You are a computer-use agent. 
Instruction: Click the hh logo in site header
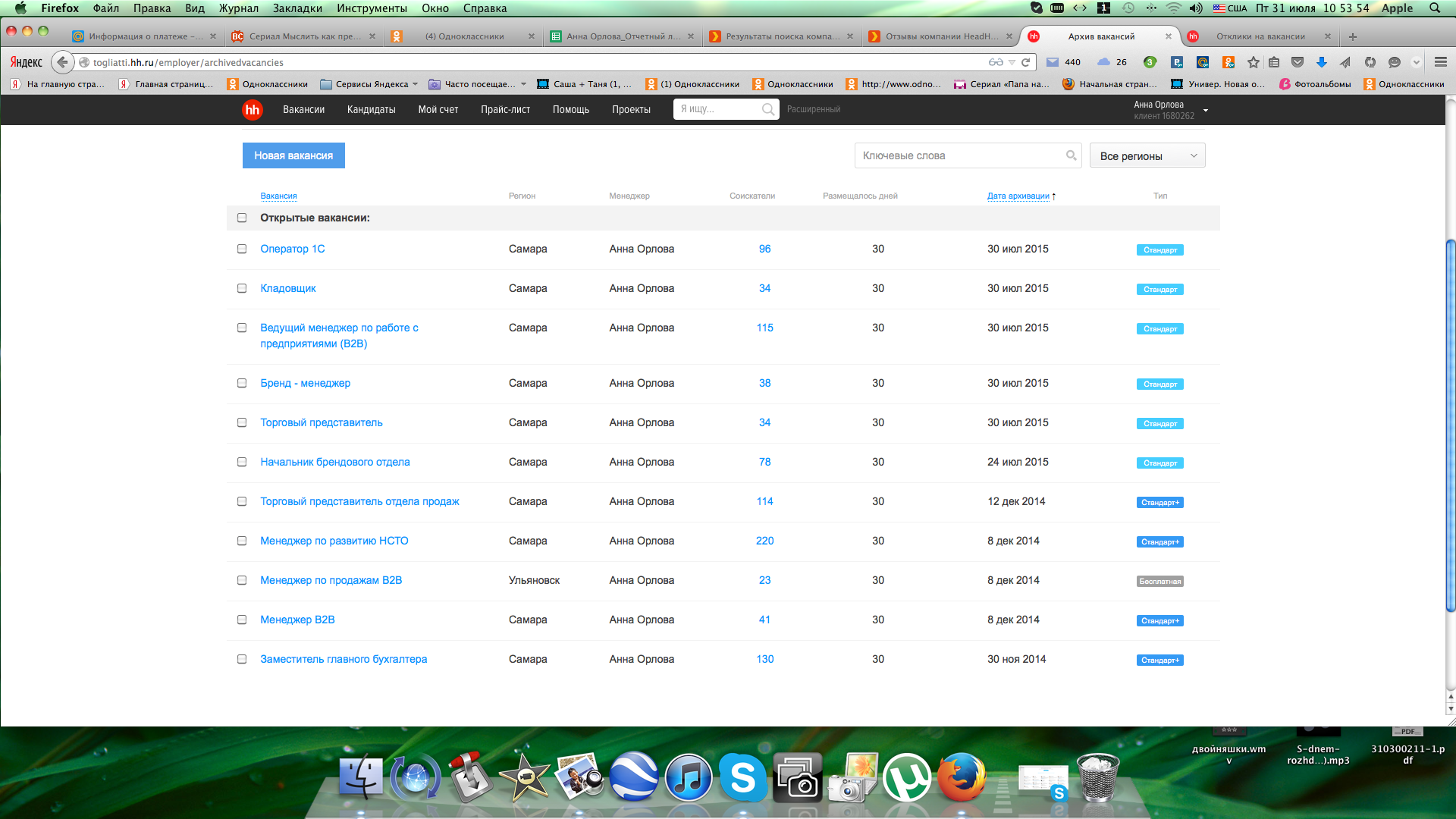[x=252, y=109]
